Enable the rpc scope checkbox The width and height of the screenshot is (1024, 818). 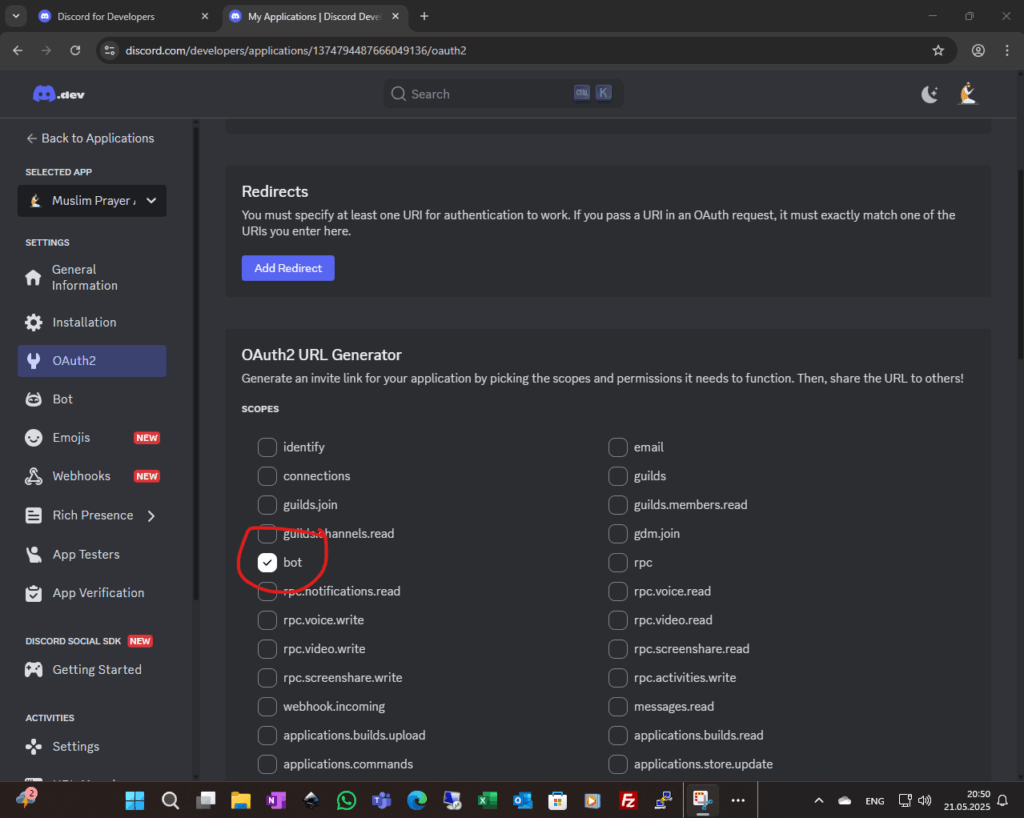618,562
